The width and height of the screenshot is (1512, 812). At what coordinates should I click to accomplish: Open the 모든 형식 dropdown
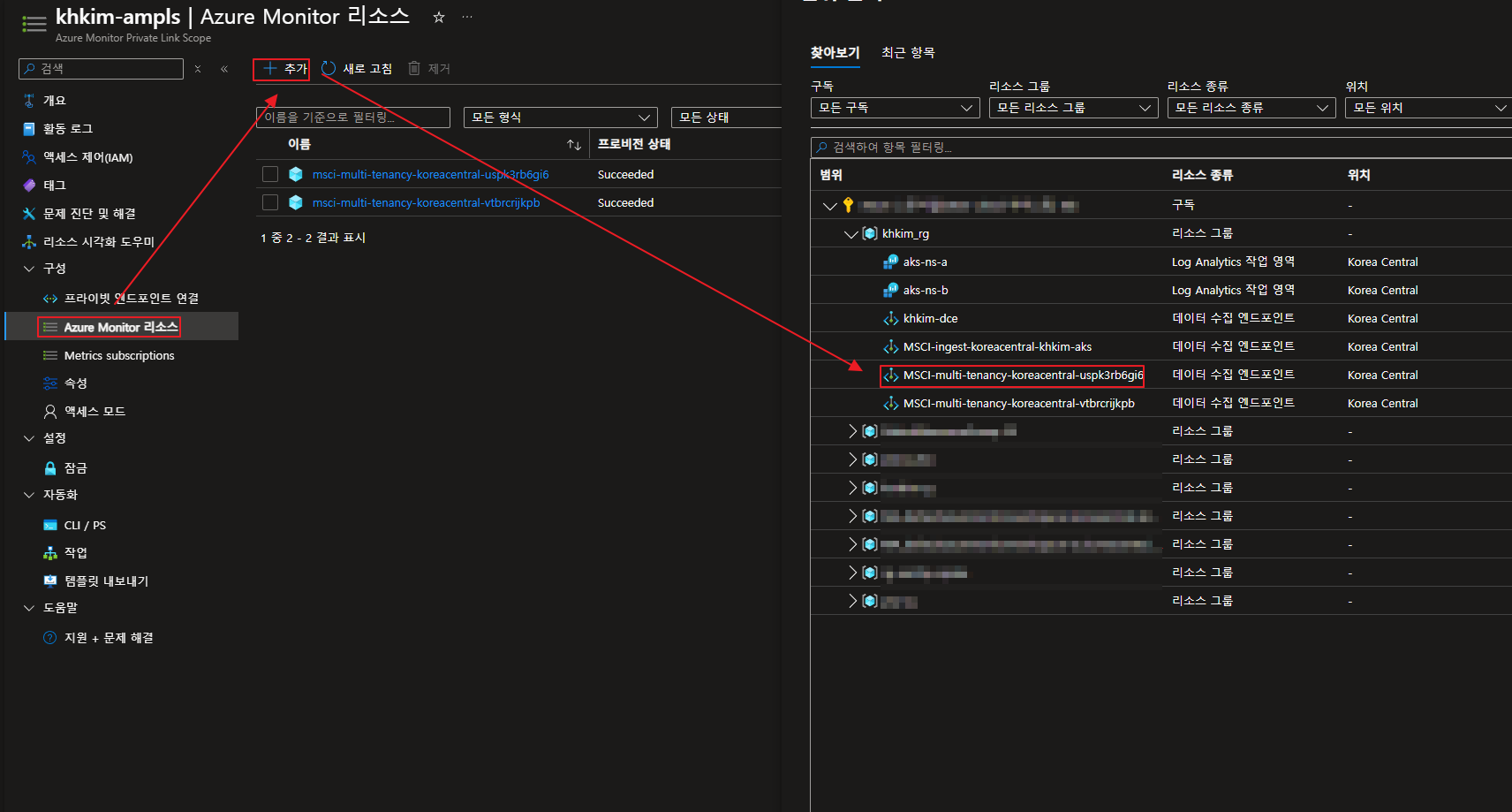[x=561, y=118]
